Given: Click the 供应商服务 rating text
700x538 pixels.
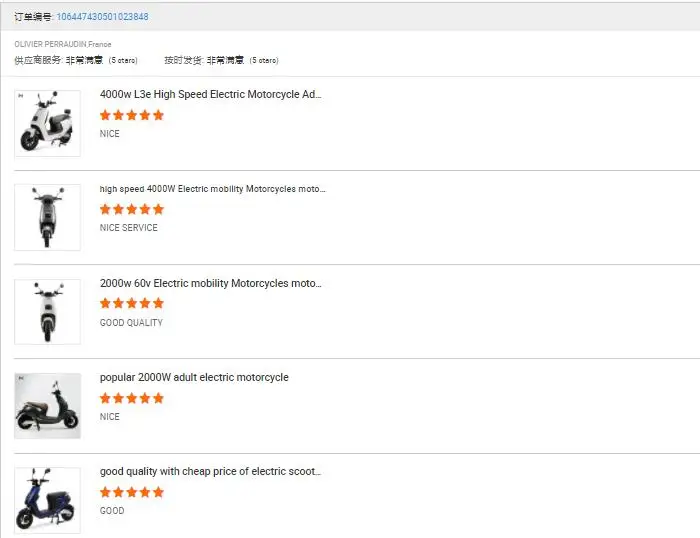Looking at the screenshot, I should (76, 60).
